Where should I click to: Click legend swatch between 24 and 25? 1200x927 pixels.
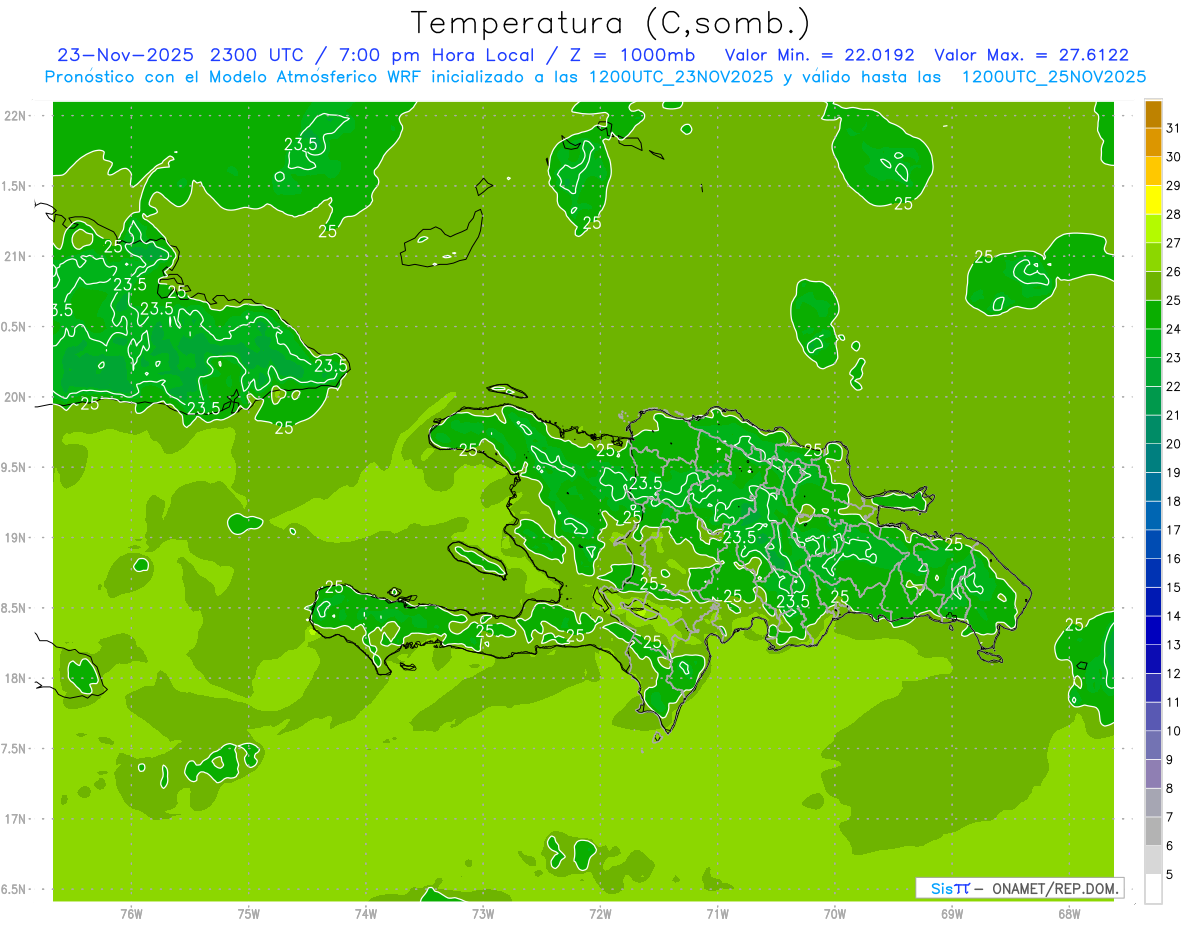pos(1153,314)
